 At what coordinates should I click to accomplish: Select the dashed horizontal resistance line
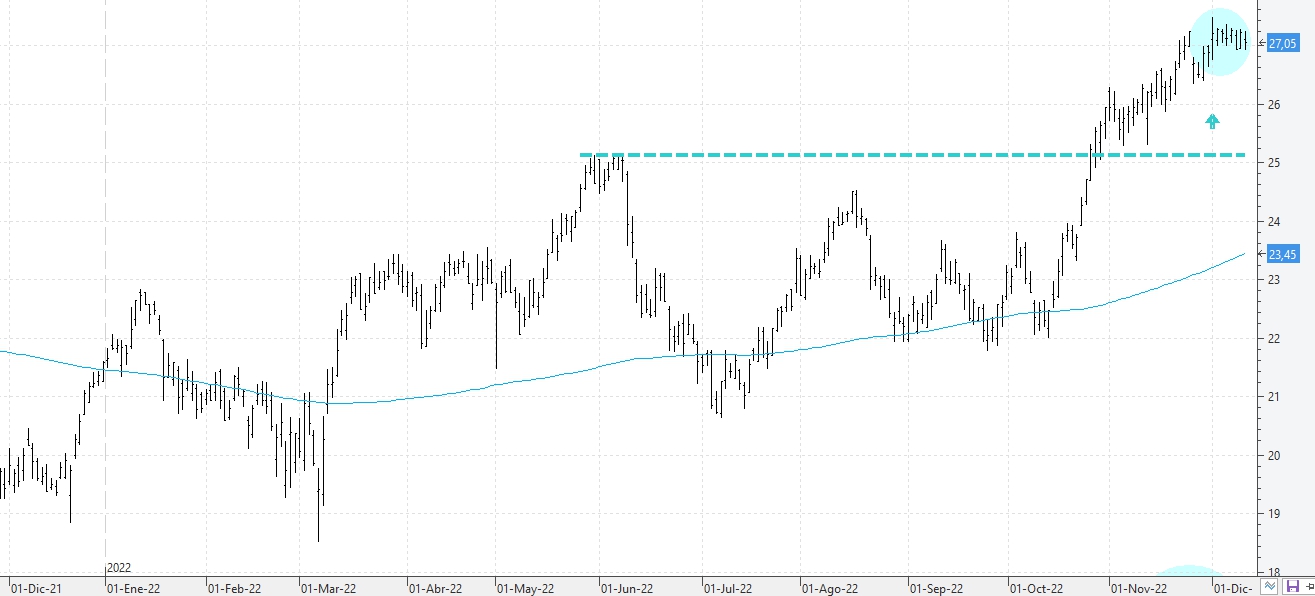point(913,155)
